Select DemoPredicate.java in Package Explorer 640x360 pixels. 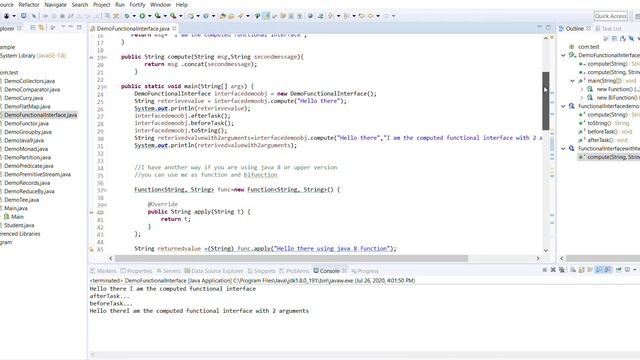pyautogui.click(x=29, y=166)
